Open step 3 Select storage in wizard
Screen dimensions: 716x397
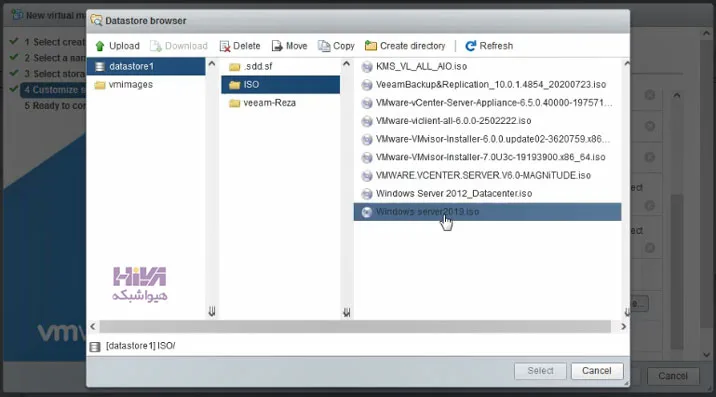55,74
